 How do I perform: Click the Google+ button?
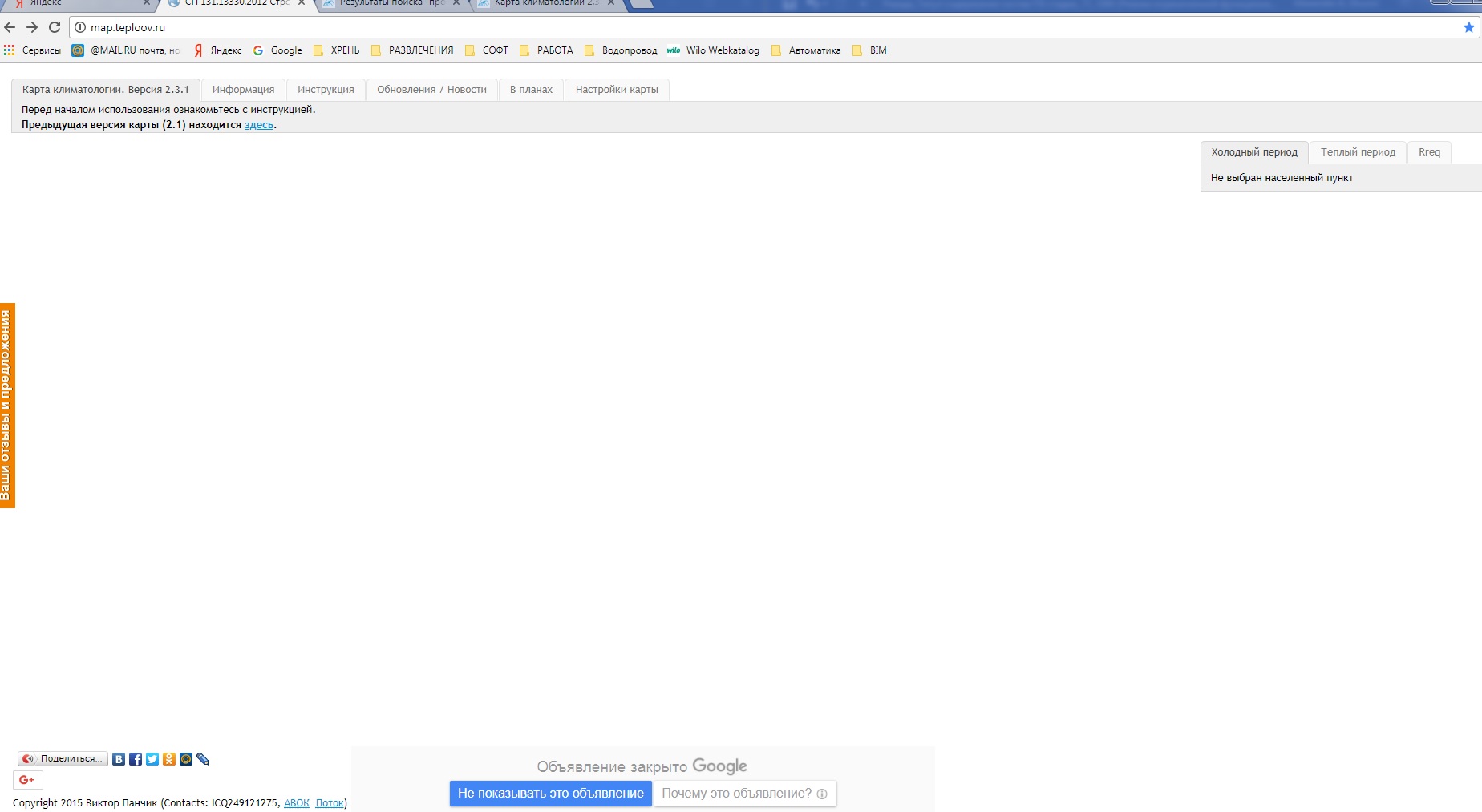coord(27,780)
